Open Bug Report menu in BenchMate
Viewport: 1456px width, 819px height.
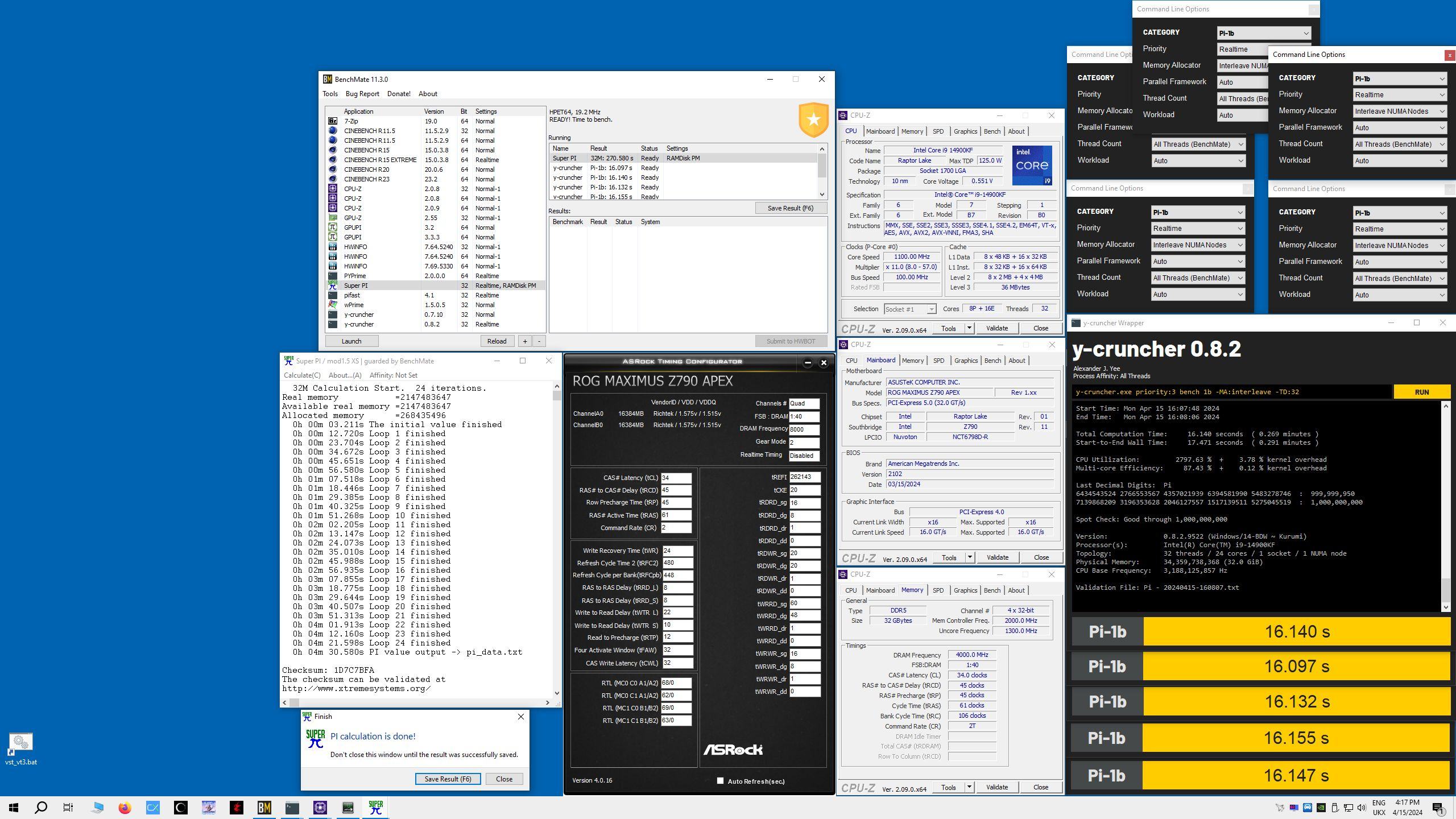362,94
